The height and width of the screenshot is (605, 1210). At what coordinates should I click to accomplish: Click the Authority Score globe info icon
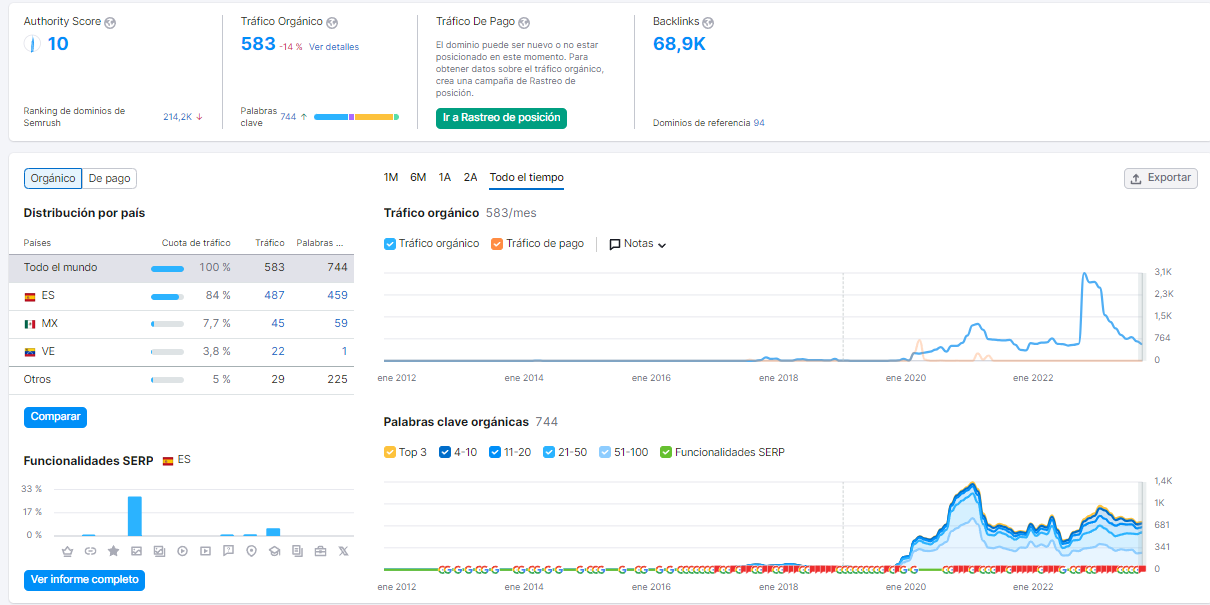[111, 22]
